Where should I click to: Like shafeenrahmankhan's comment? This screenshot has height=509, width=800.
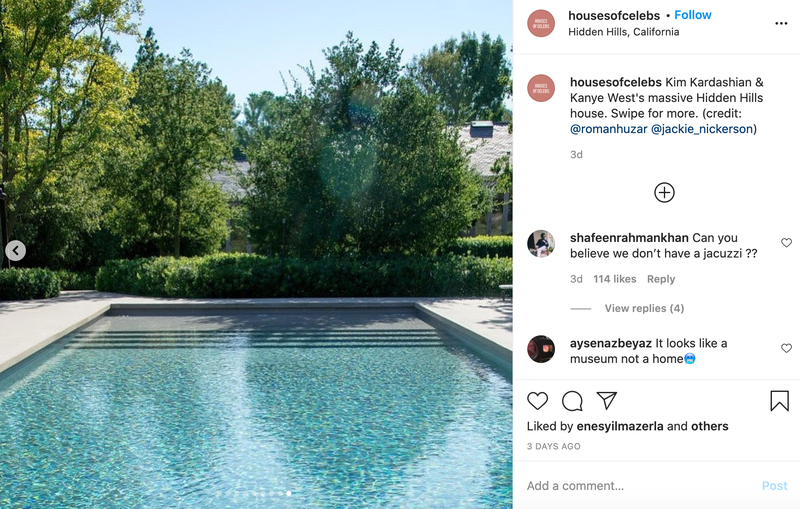[786, 243]
